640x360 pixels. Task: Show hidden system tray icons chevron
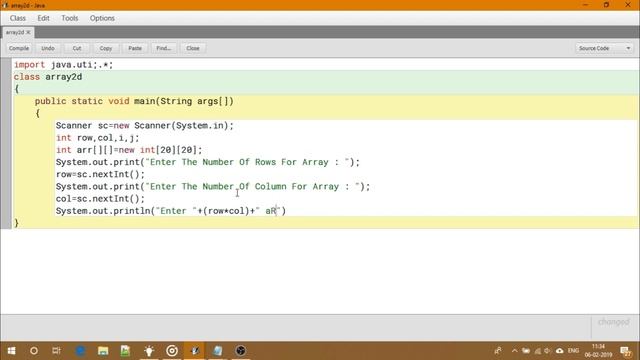coord(514,351)
